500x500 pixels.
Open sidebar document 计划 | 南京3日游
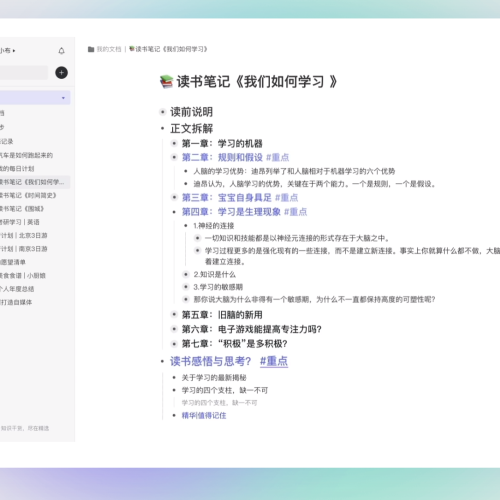click(24, 249)
